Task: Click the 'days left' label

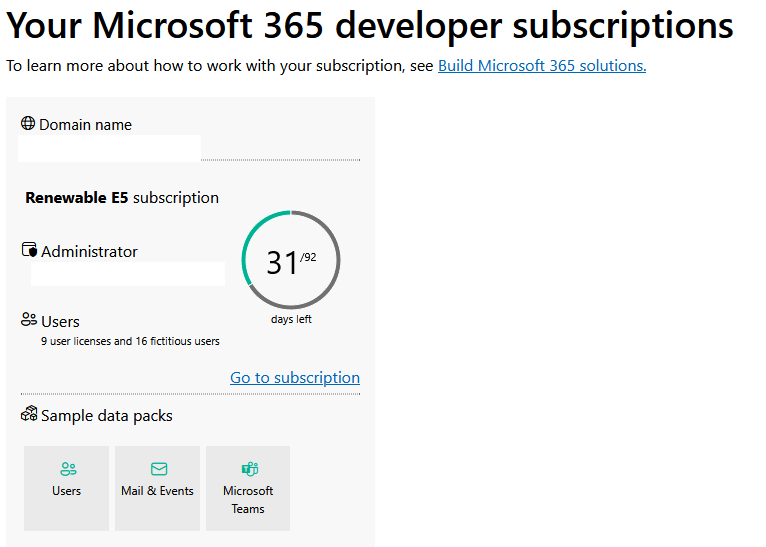Action: 291,319
